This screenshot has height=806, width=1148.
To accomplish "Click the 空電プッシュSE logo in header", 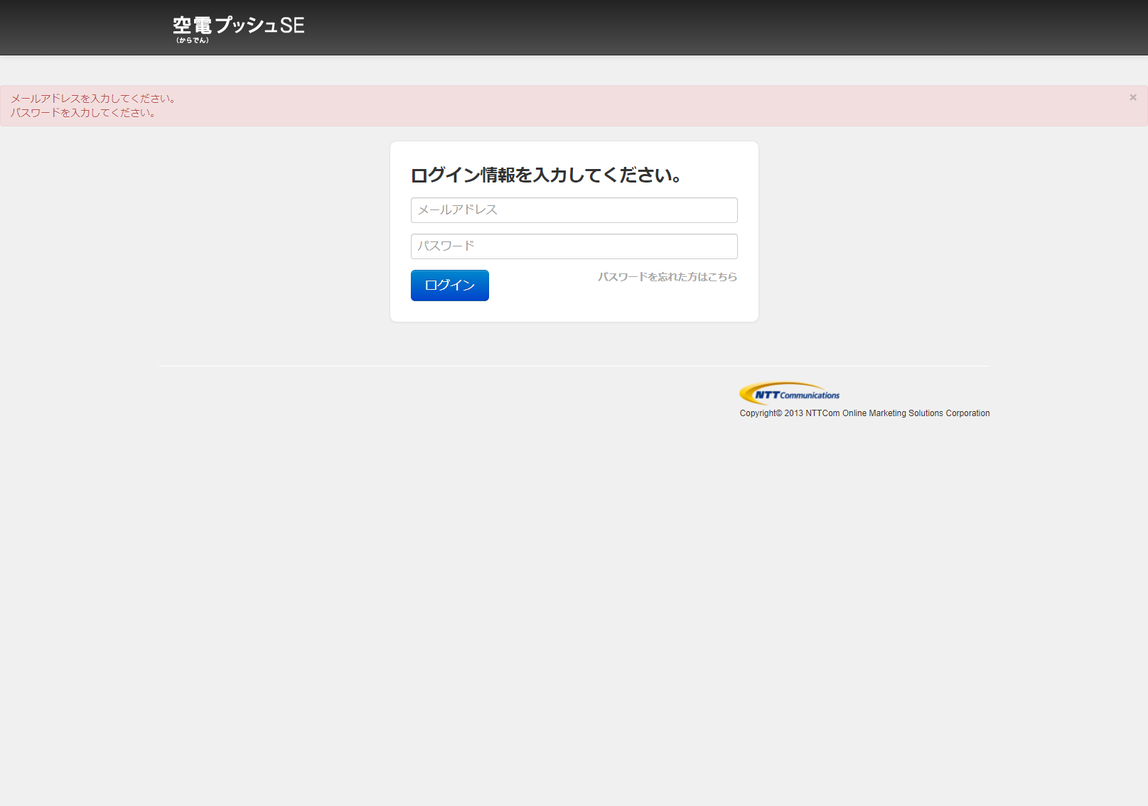I will [239, 29].
